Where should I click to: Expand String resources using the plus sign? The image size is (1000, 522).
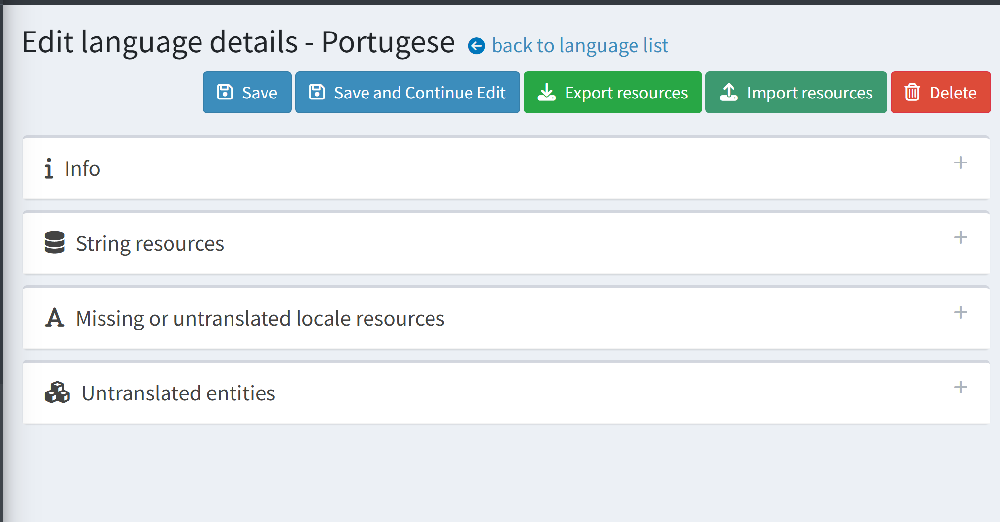click(960, 237)
